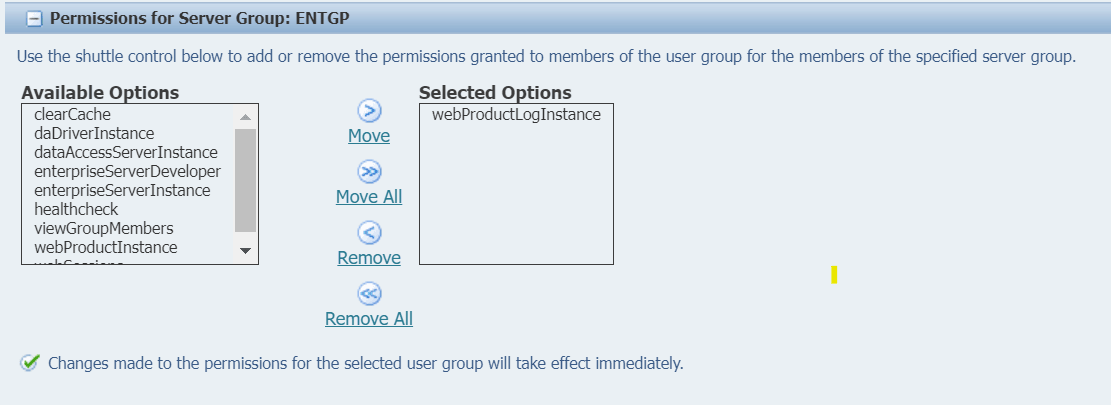Select enterpriseServerInstance option
Viewport: 1111px width, 405px height.
122,191
